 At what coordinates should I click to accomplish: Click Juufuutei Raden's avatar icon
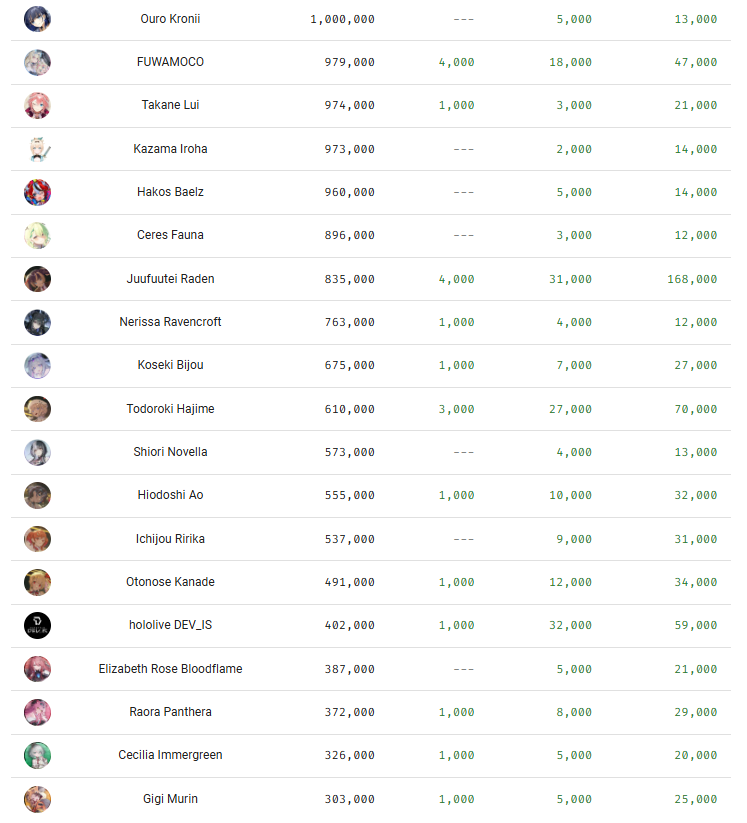37,279
